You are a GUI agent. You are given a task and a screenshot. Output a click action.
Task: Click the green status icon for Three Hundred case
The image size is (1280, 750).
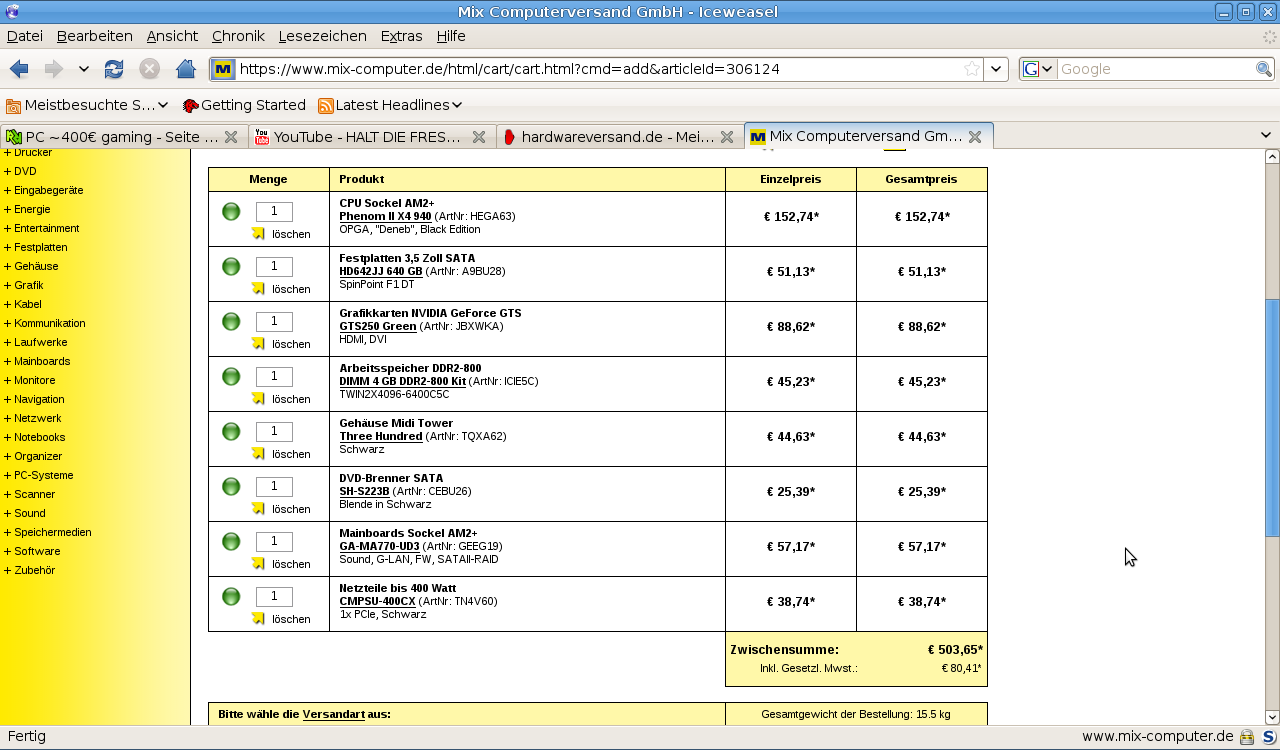tap(231, 431)
